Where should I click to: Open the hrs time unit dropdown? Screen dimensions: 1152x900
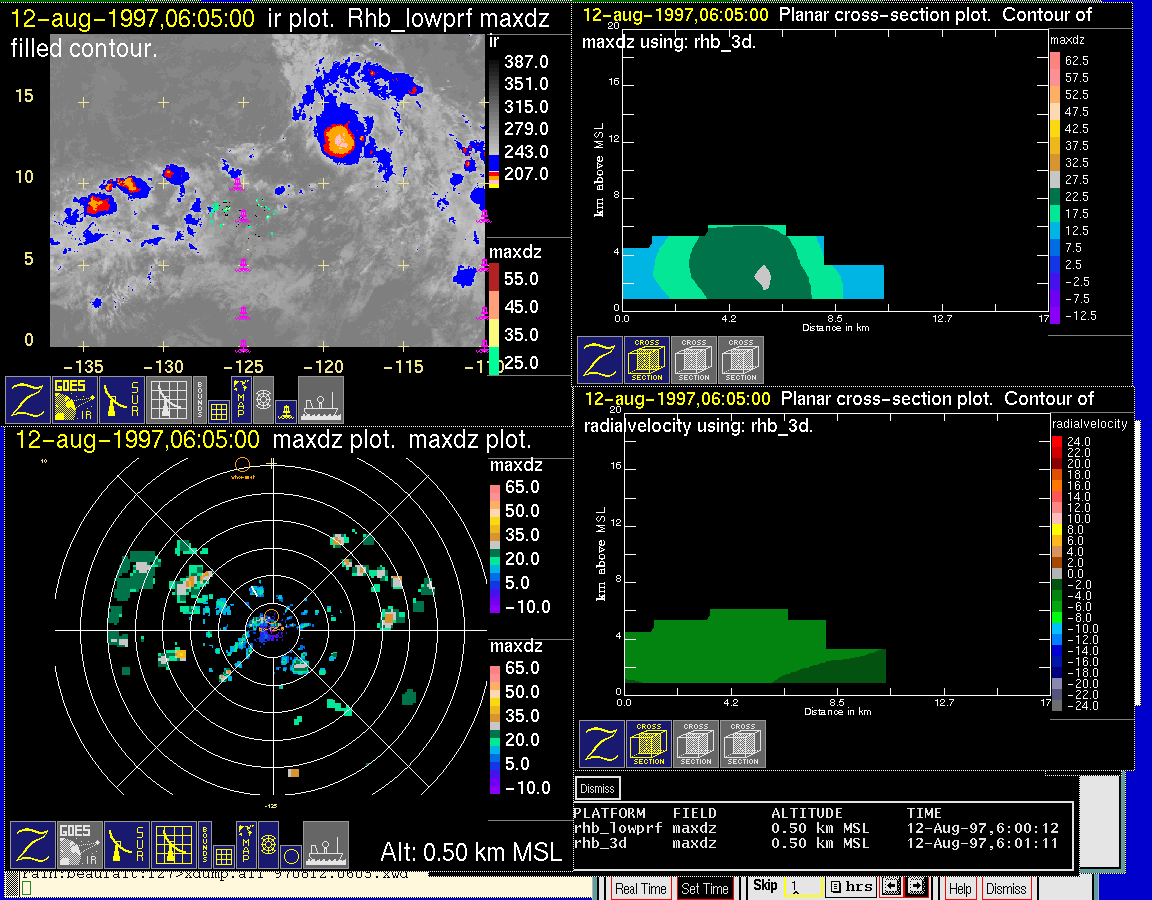coord(851,887)
